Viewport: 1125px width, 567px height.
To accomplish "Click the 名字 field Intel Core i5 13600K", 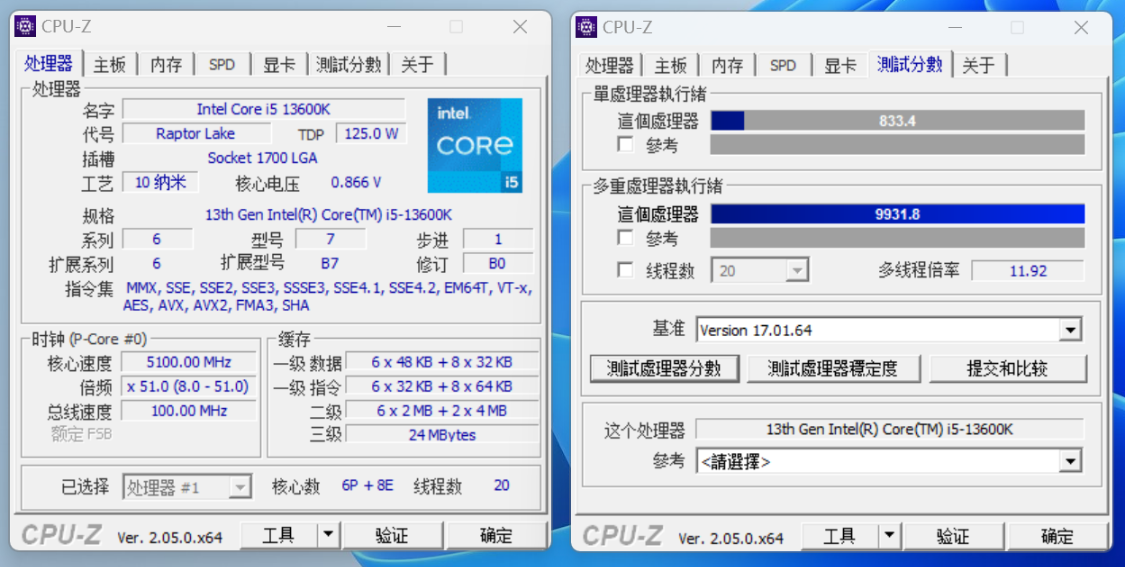I will pos(263,109).
